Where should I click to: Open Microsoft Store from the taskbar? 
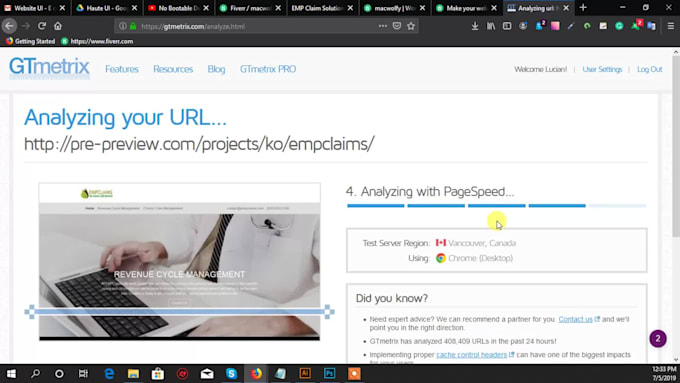pyautogui.click(x=158, y=373)
